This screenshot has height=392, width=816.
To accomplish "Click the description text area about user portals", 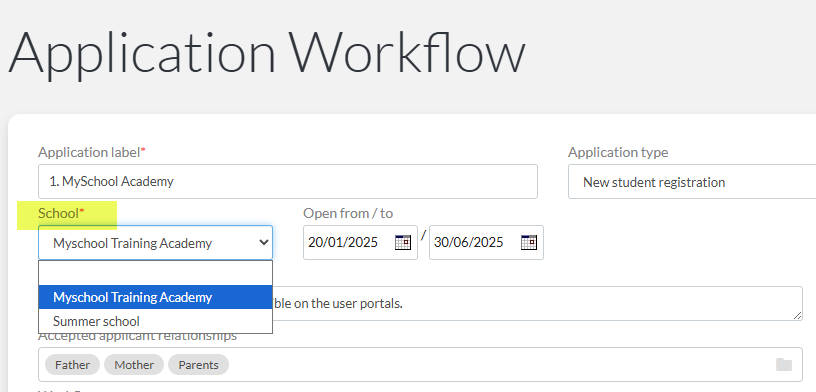I will 537,304.
